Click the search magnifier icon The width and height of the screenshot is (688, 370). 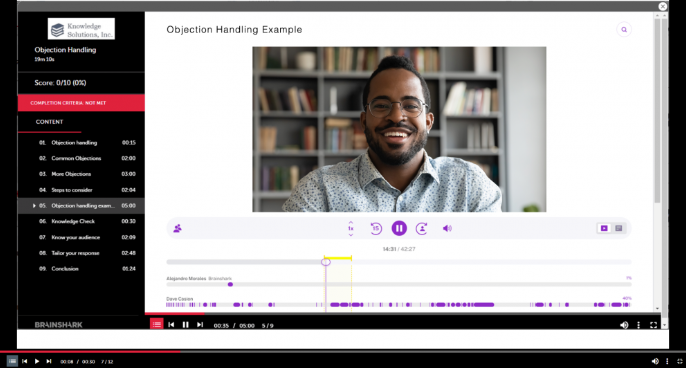(624, 30)
